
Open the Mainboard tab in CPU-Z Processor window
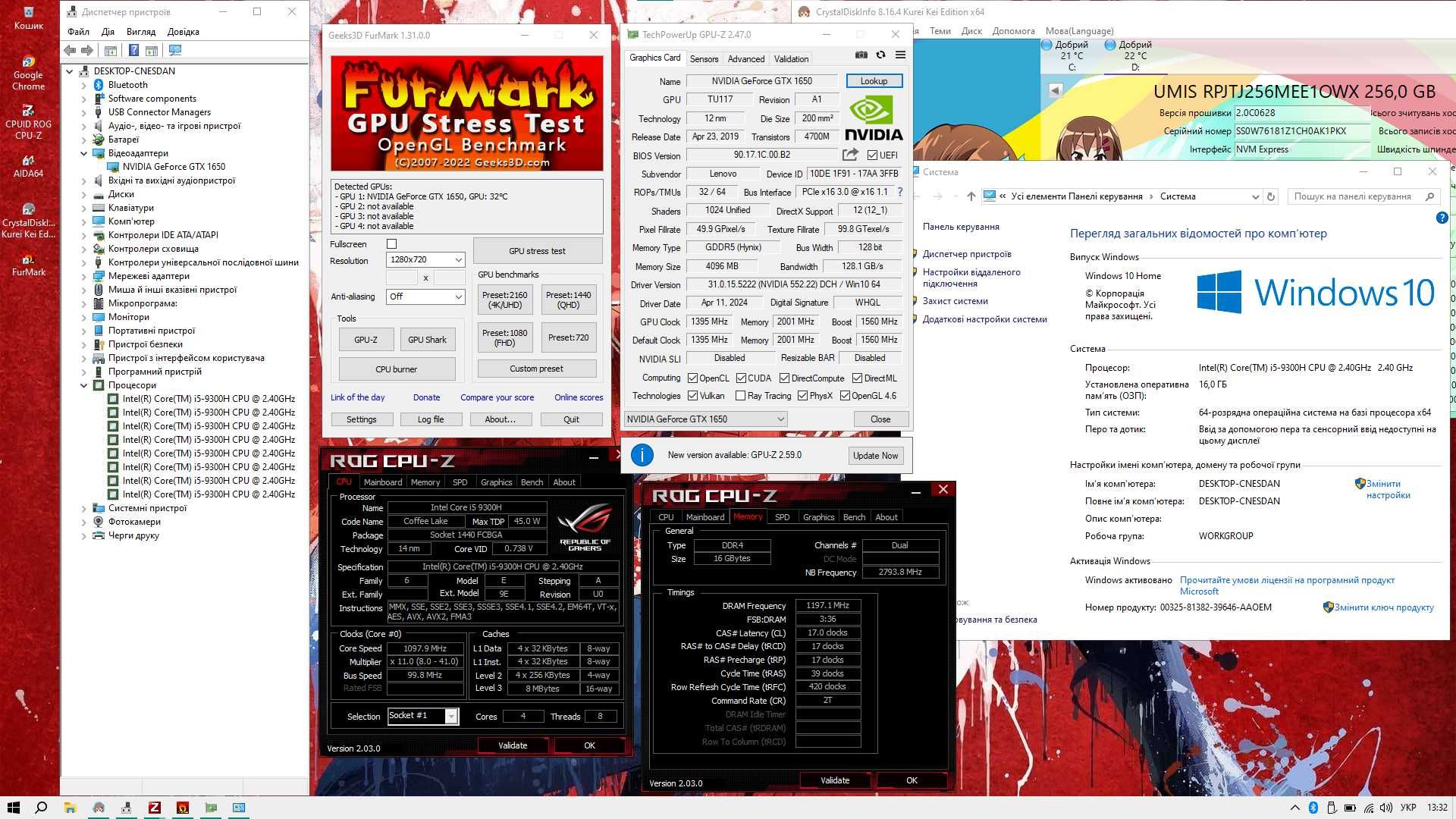(383, 482)
